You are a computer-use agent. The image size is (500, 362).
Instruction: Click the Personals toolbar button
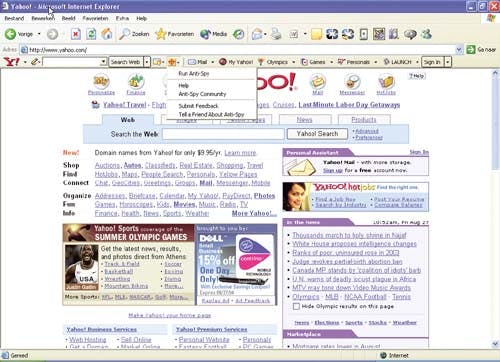[x=354, y=62]
